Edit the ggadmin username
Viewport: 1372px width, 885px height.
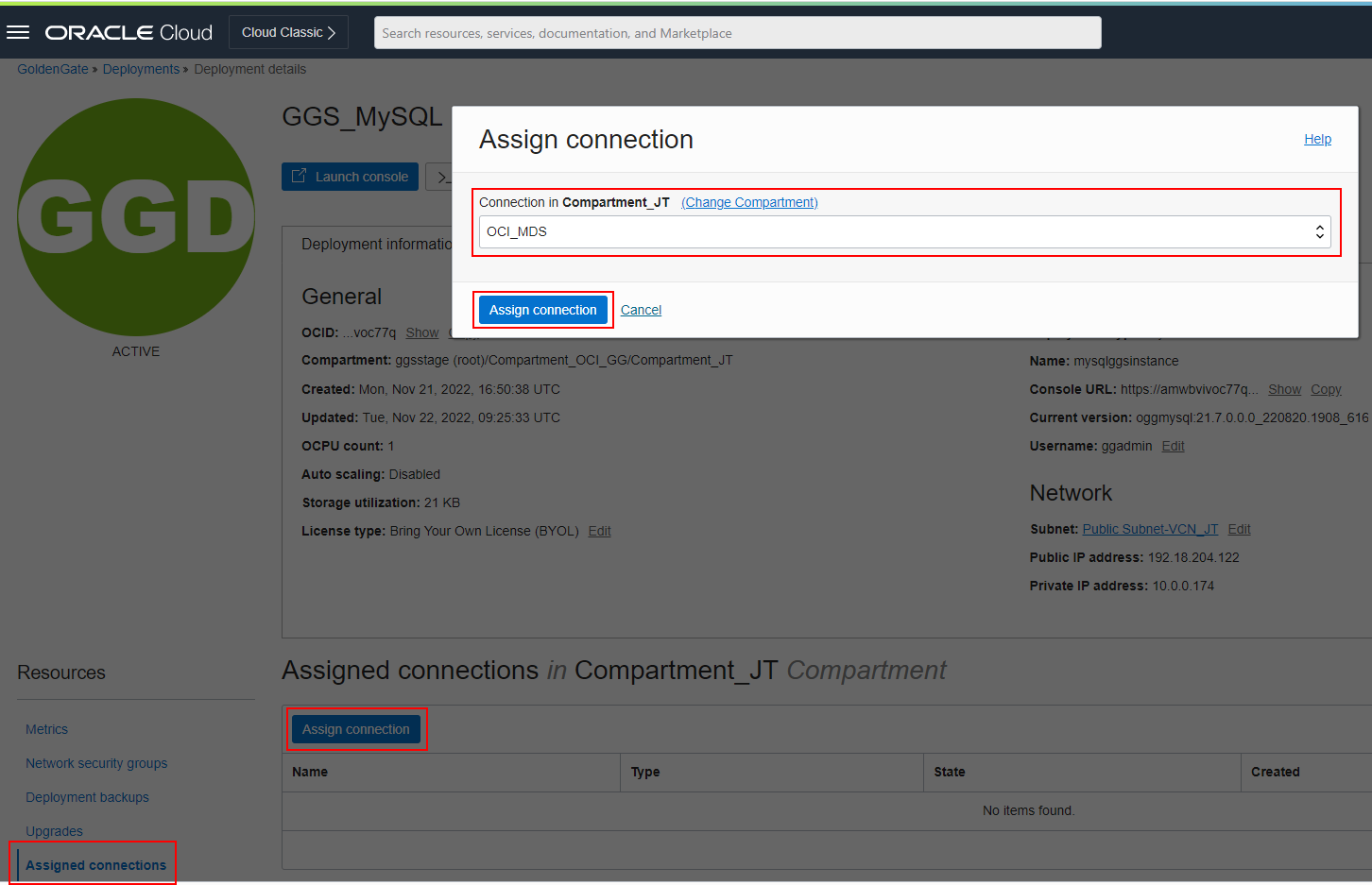(1172, 445)
